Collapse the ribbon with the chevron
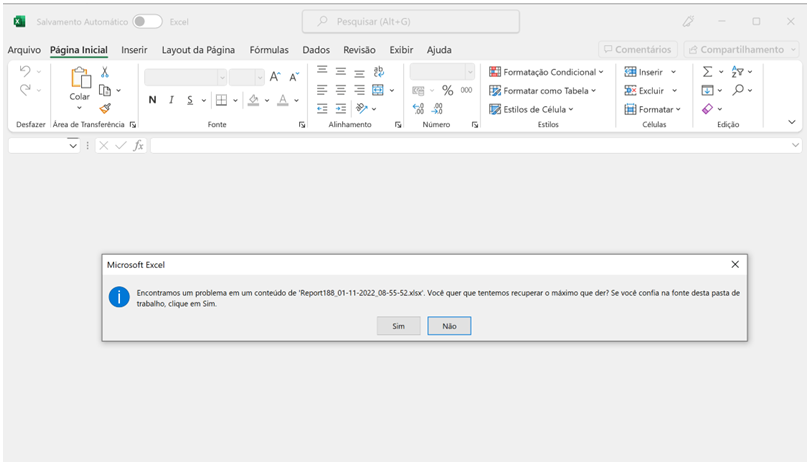 [x=791, y=122]
